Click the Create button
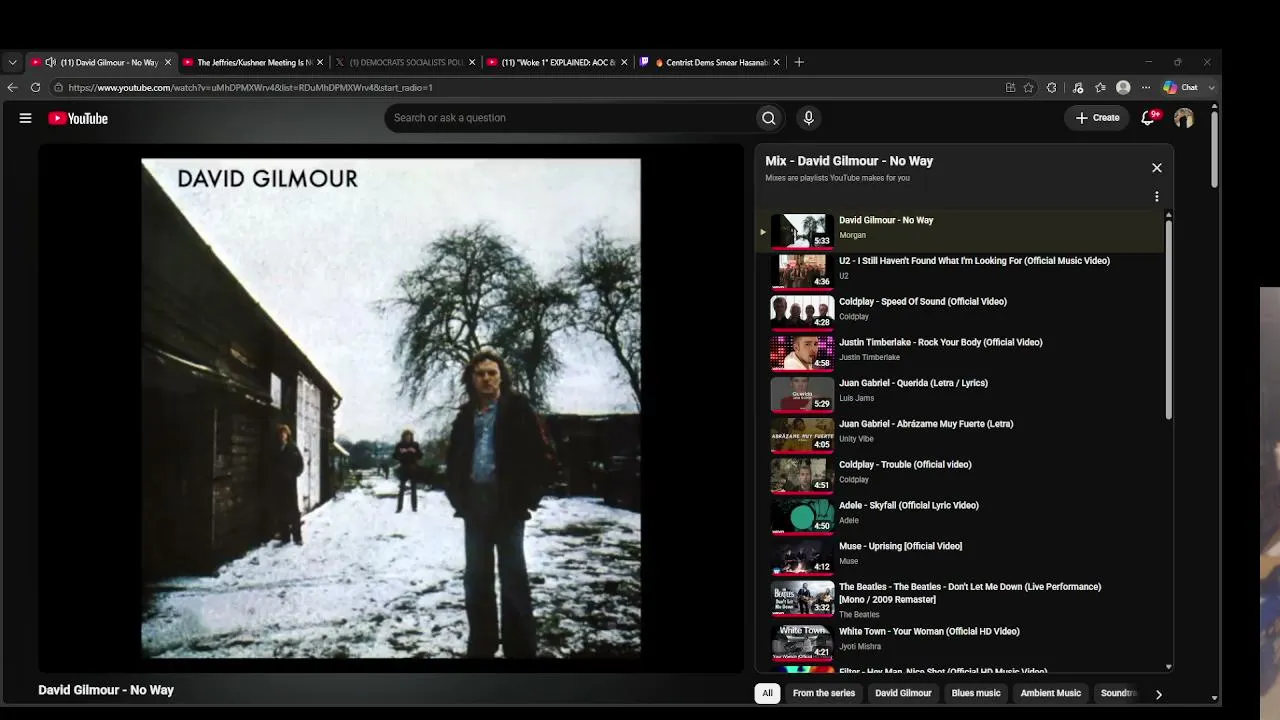This screenshot has width=1280, height=720. (x=1097, y=118)
